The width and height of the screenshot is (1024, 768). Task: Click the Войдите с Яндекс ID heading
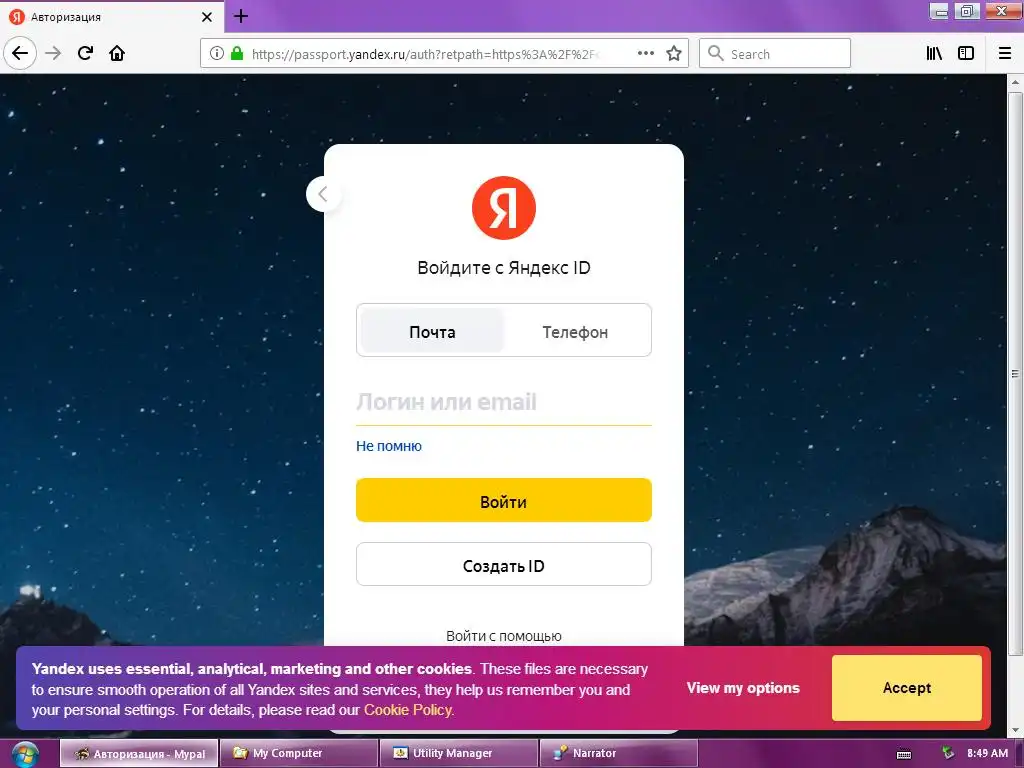tap(504, 268)
